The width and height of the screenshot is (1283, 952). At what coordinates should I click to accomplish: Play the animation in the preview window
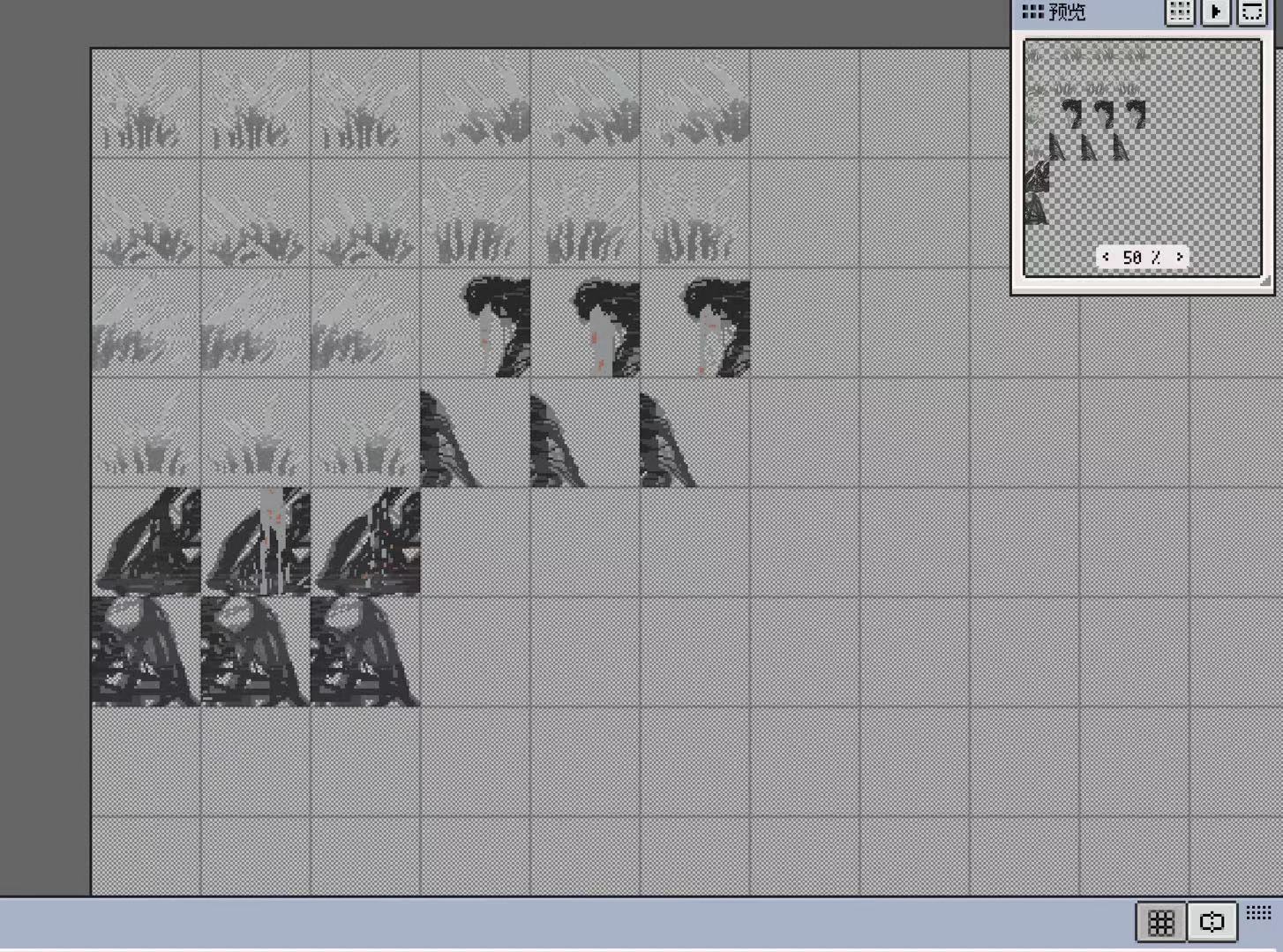coord(1216,12)
